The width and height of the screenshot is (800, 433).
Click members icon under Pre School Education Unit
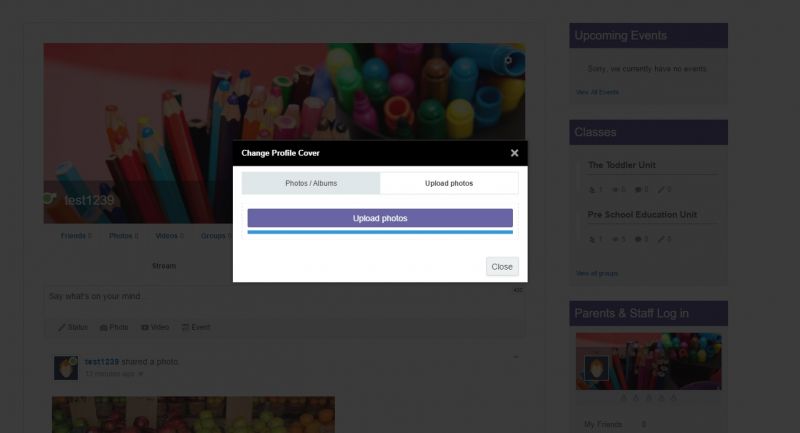click(592, 239)
